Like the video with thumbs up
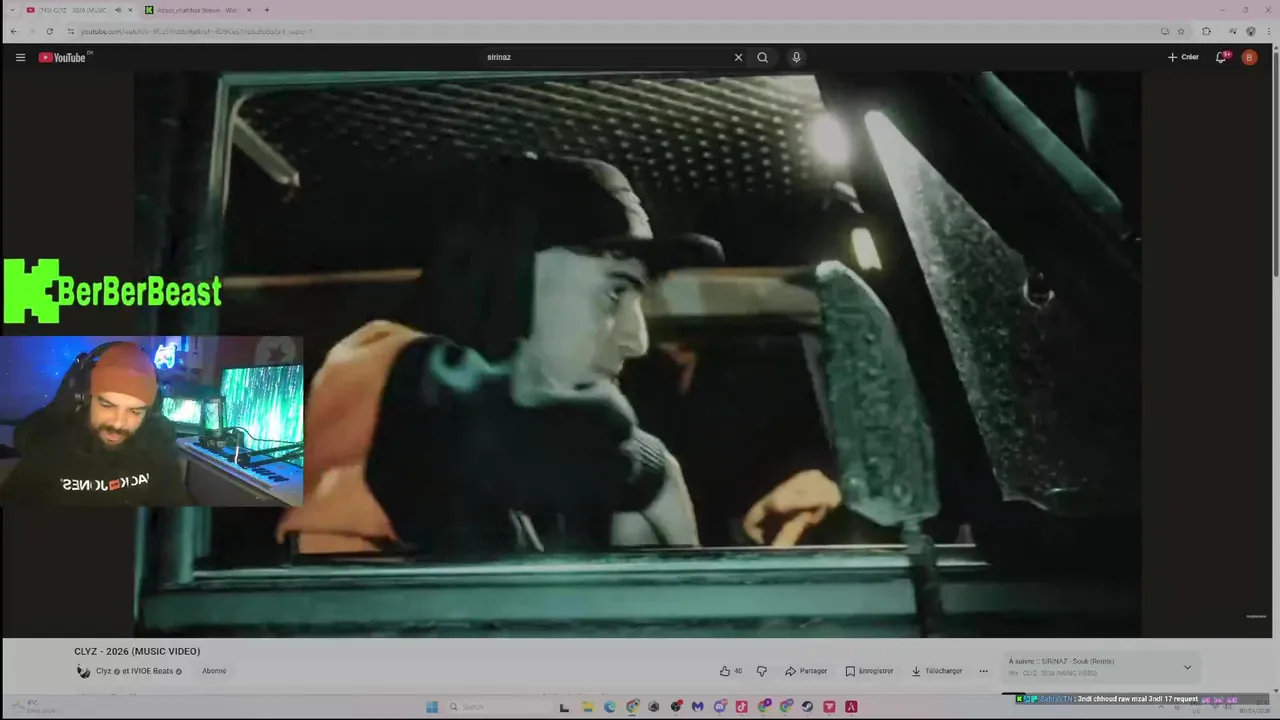The image size is (1280, 720). tap(730, 671)
